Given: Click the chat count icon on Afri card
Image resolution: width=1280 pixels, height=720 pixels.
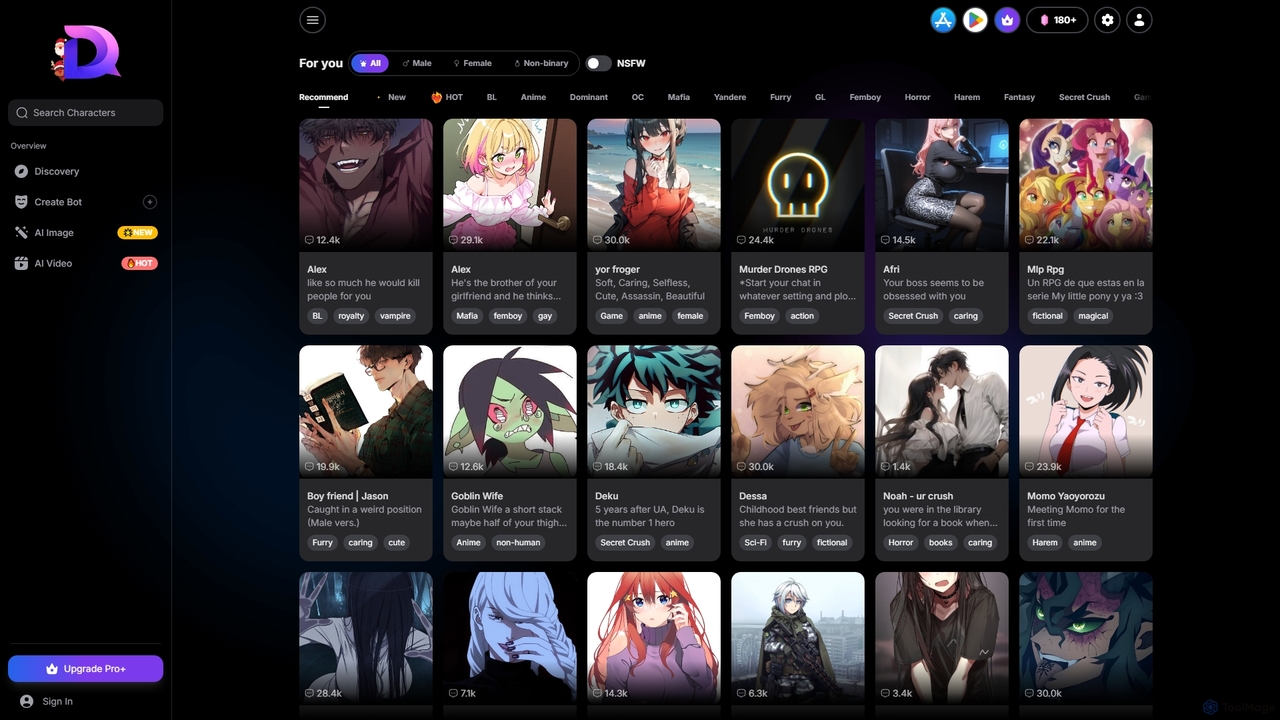Looking at the screenshot, I should point(886,240).
